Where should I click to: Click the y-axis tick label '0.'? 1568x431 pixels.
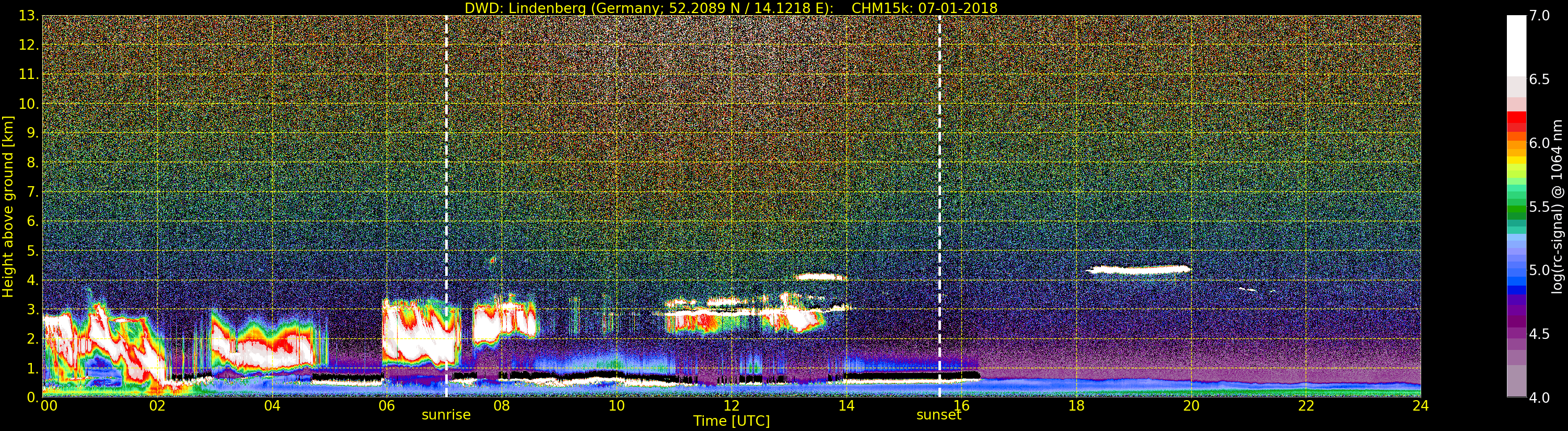pos(32,397)
